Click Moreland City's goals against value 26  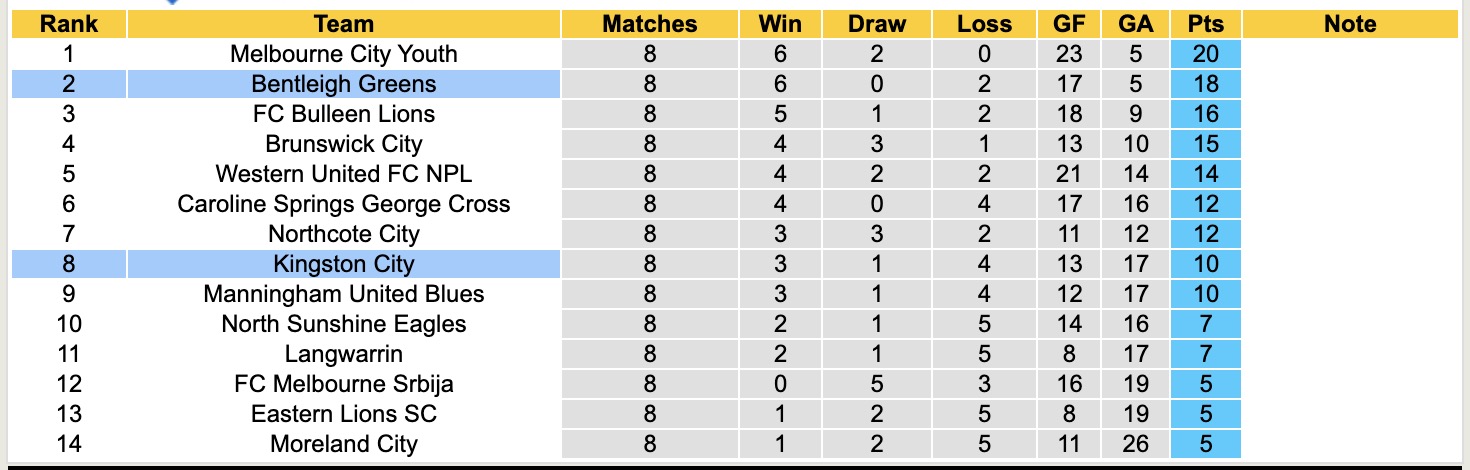[1135, 444]
